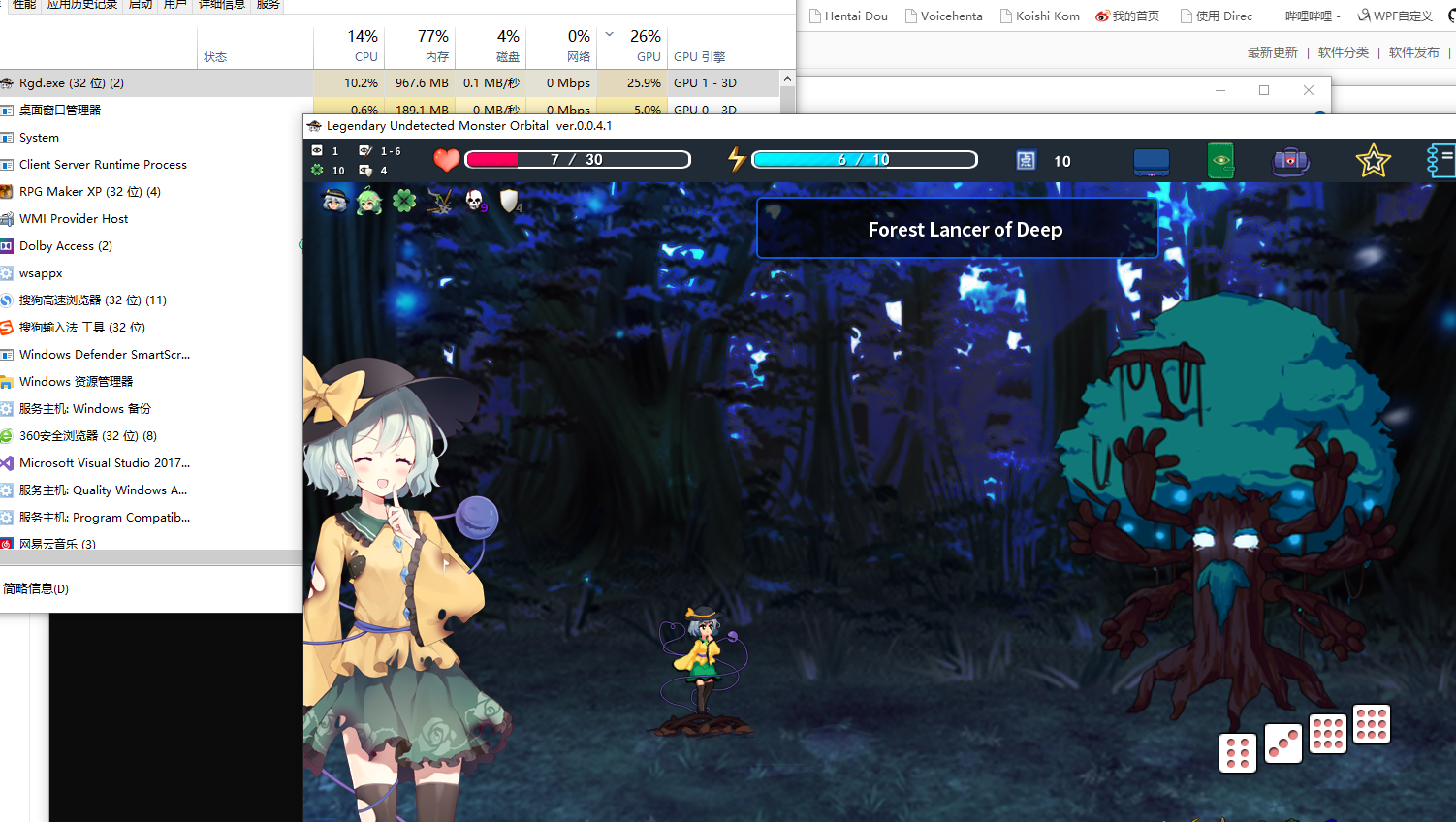Click the lightning bolt energy icon
The image size is (1456, 822).
pos(737,159)
